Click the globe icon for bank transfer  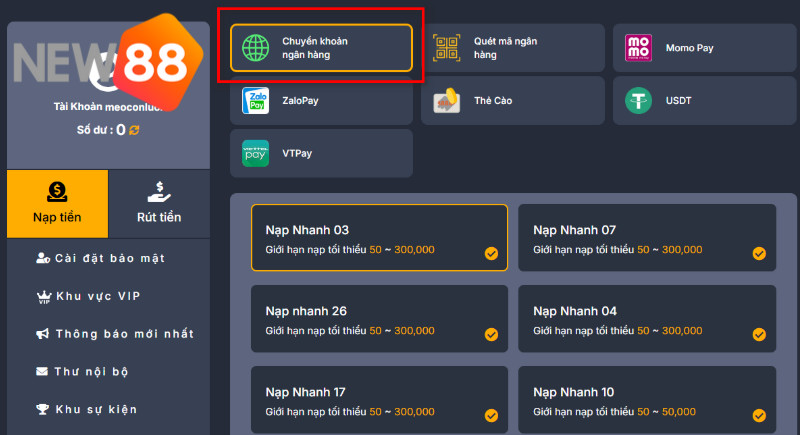click(256, 48)
